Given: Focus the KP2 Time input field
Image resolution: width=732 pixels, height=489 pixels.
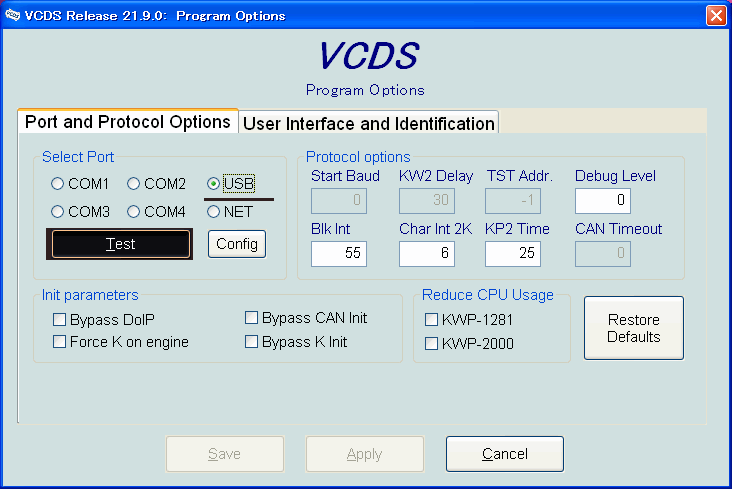Looking at the screenshot, I should [513, 254].
